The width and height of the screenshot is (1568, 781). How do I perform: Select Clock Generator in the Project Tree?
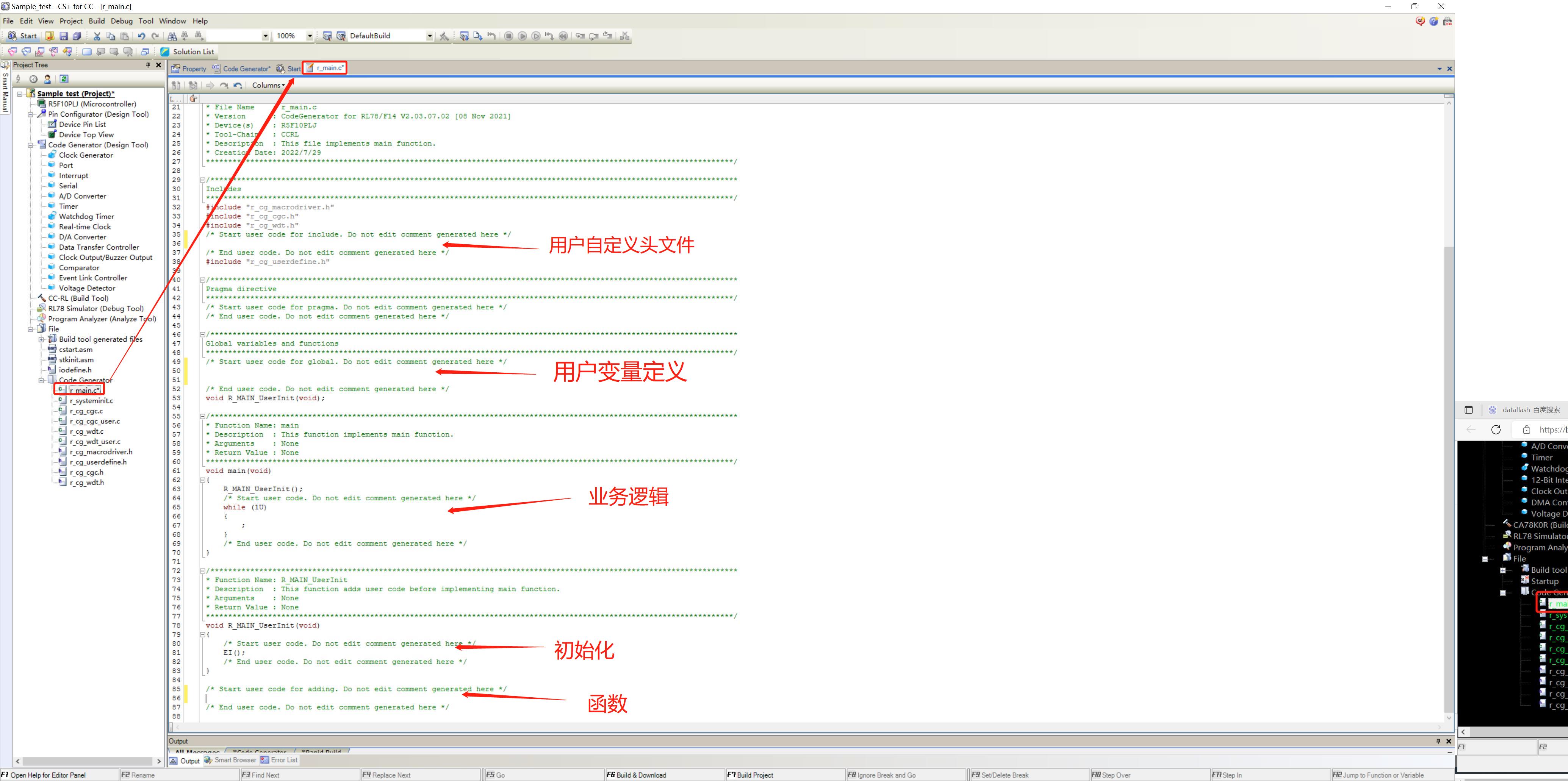[x=86, y=155]
